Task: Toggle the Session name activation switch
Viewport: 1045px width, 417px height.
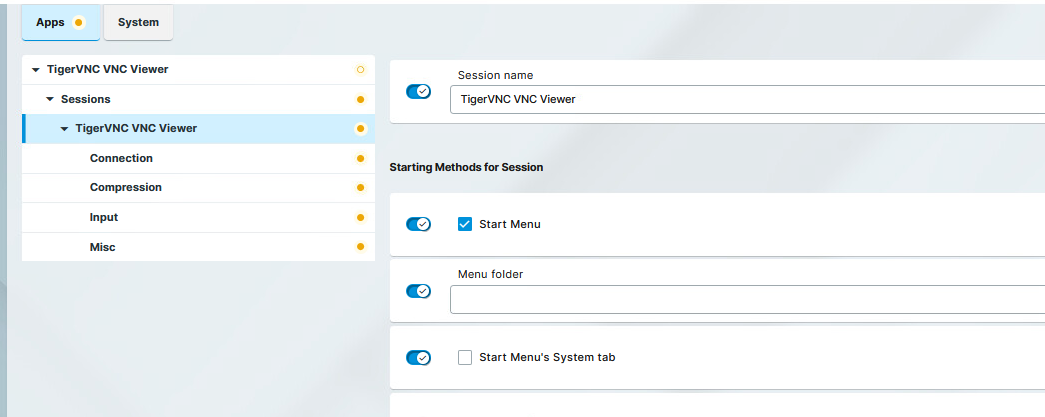Action: [x=418, y=91]
